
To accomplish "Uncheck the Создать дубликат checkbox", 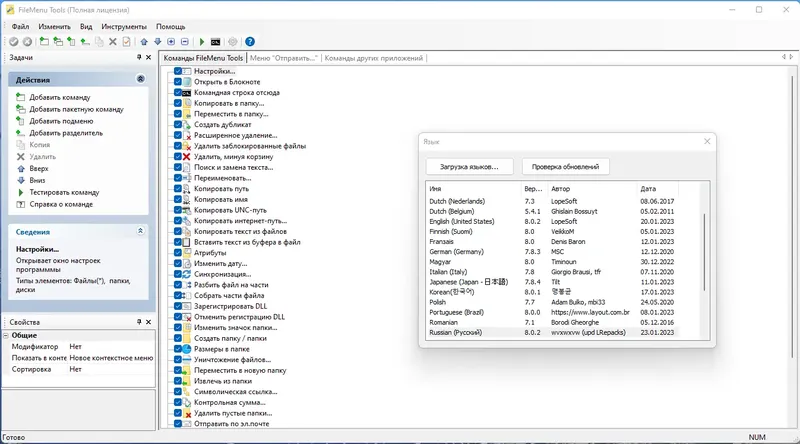I will pos(178,125).
